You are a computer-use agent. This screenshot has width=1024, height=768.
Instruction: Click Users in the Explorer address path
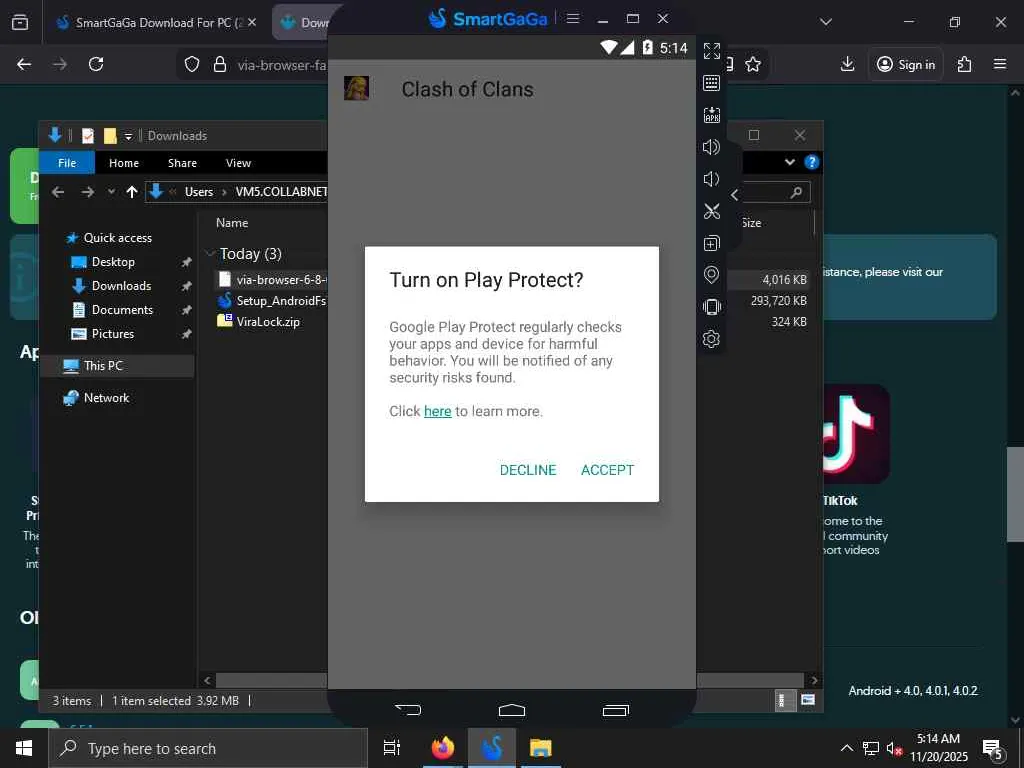point(199,192)
